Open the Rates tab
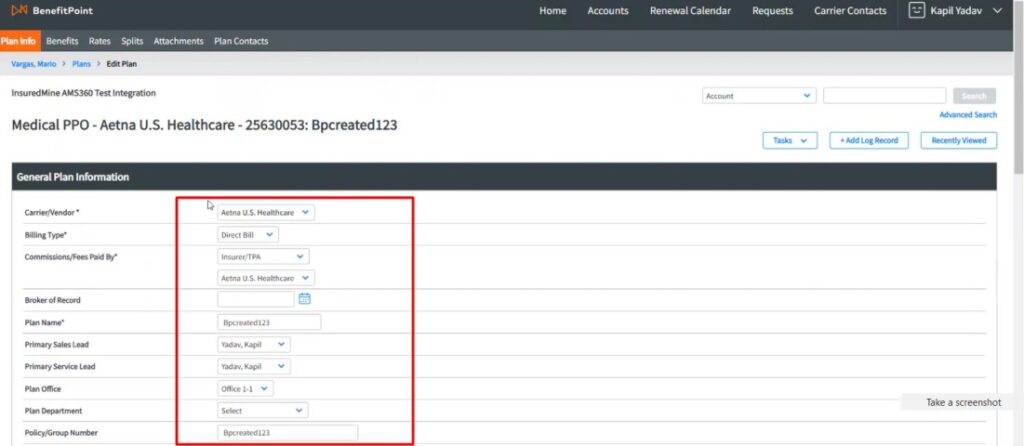Viewport: 1024px width, 446px height. [99, 41]
